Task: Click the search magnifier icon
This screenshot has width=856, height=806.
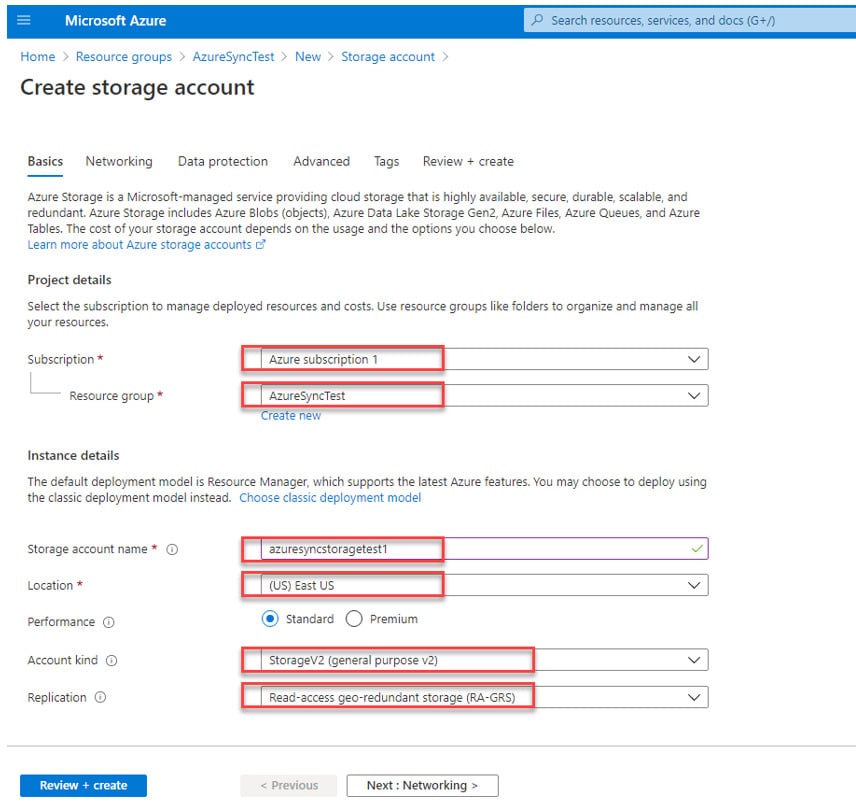Action: pos(537,20)
